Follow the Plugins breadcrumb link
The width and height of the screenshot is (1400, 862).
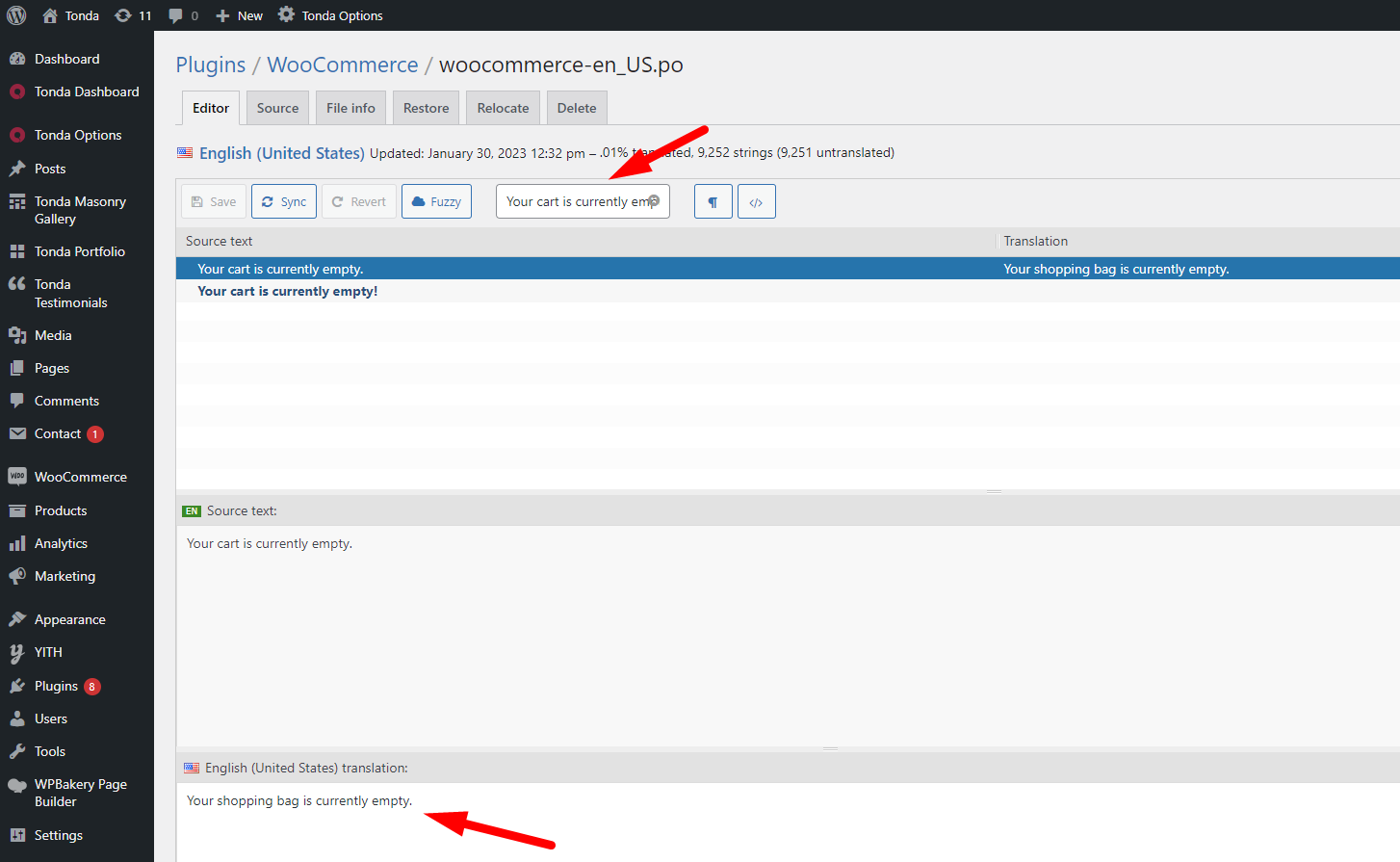tap(211, 65)
